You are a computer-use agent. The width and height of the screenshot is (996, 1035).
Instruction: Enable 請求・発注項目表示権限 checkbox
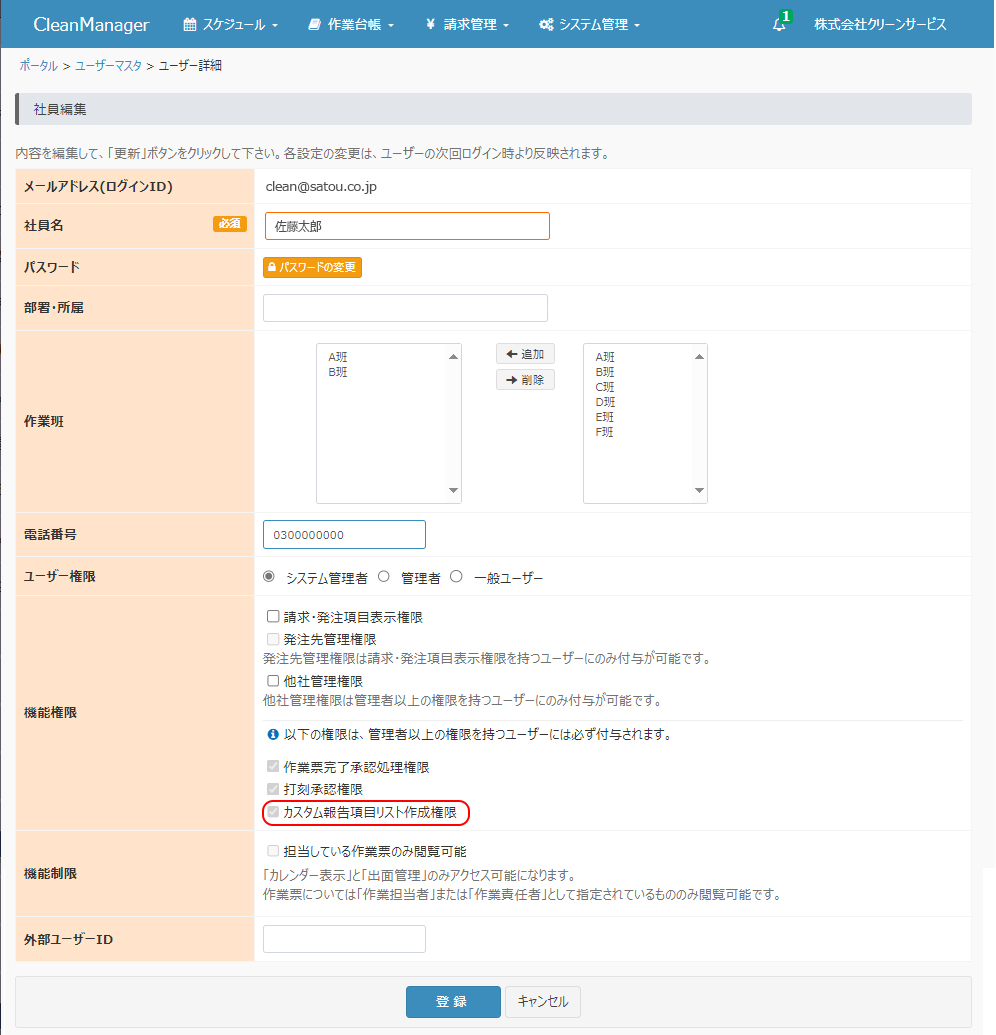coord(273,618)
